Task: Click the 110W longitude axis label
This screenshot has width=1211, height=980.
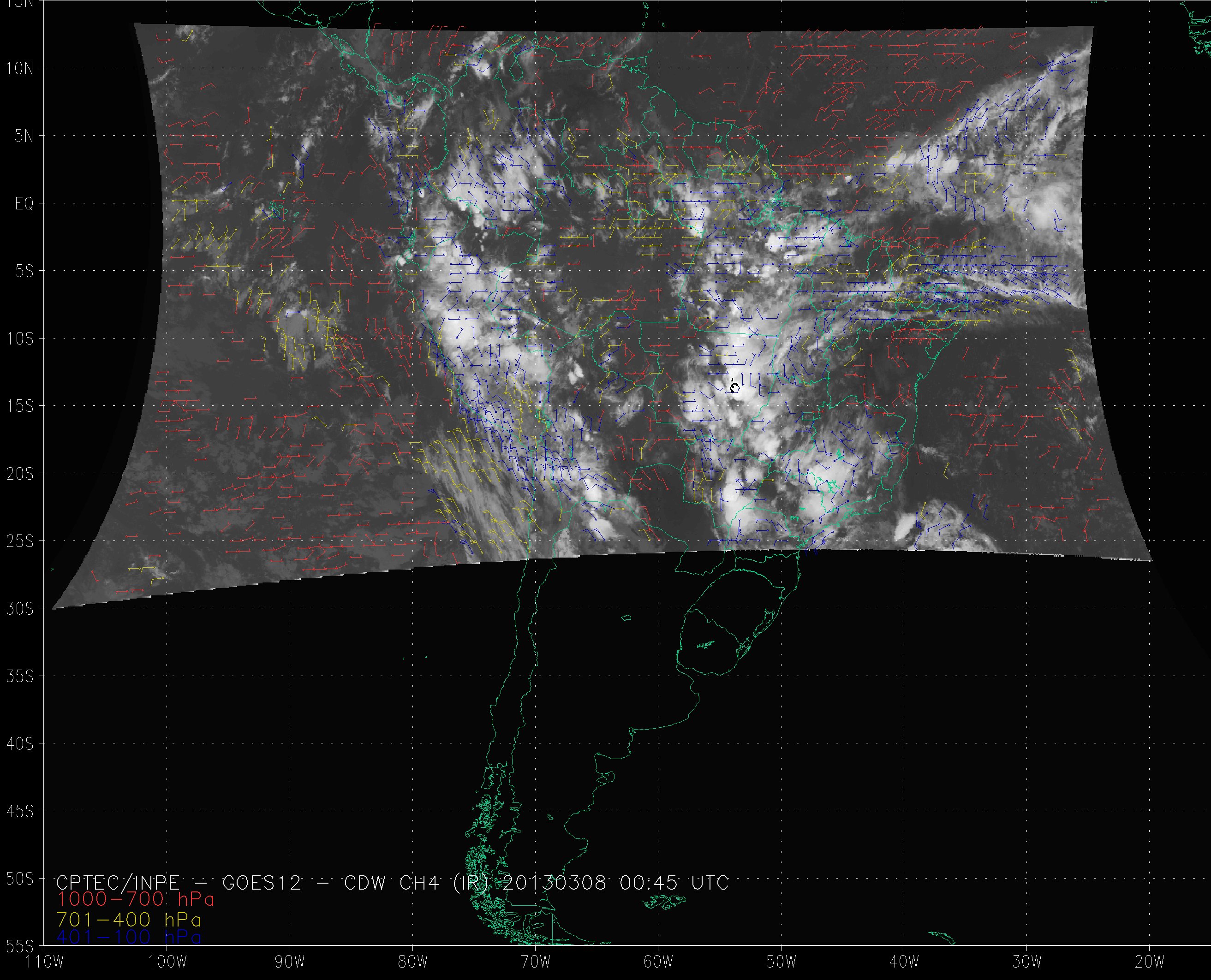Action: [x=45, y=962]
